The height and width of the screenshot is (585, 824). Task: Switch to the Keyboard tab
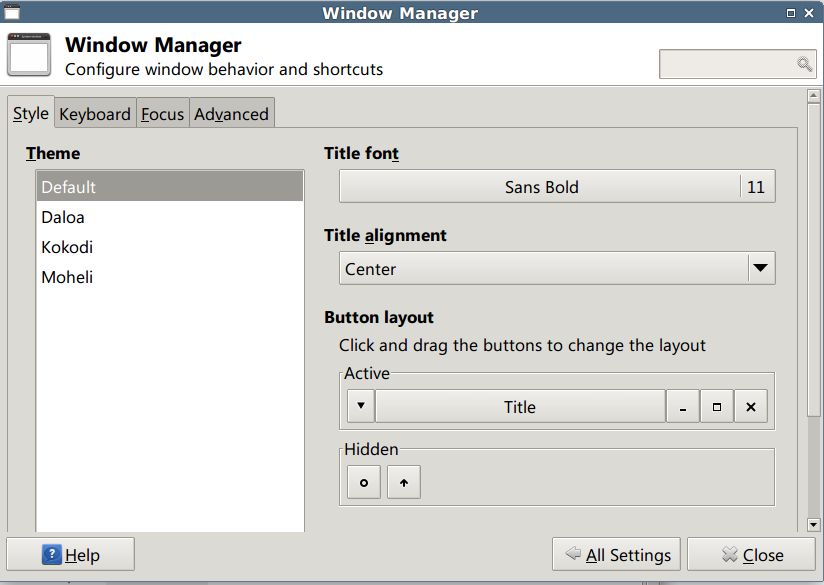coord(95,114)
